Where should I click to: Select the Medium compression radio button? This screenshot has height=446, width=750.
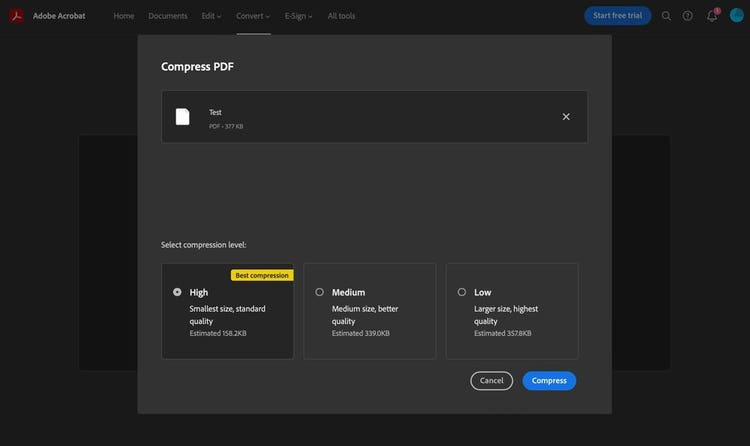(x=319, y=292)
